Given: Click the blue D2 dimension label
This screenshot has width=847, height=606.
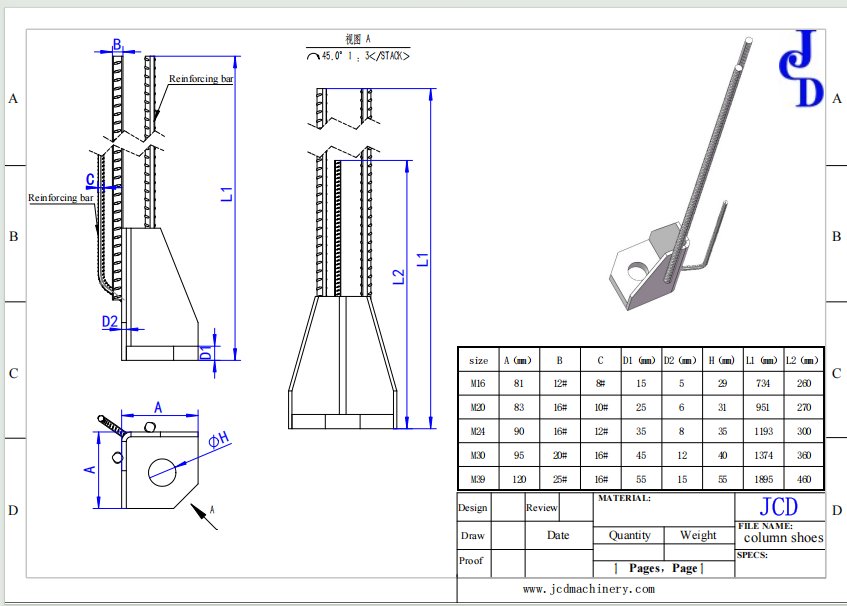Looking at the screenshot, I should point(110,322).
